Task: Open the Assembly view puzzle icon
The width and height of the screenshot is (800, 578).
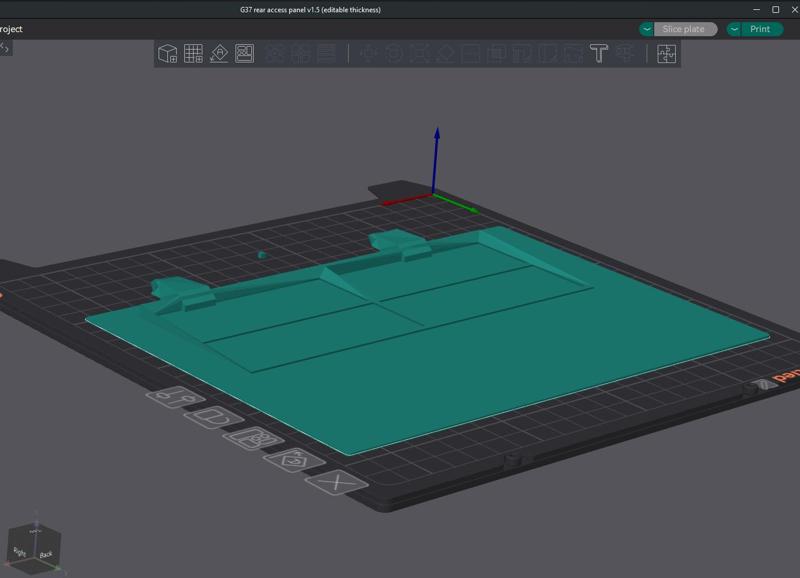Action: click(x=667, y=54)
